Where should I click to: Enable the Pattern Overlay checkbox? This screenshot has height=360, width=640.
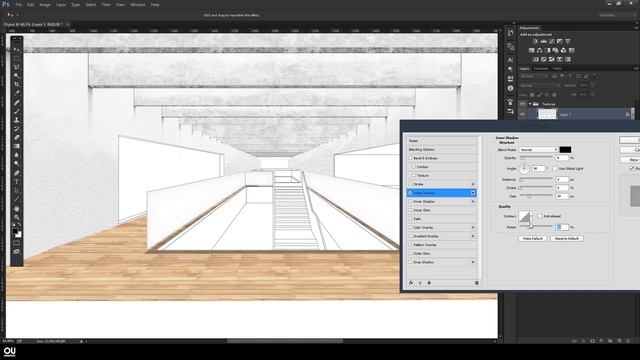click(x=410, y=245)
